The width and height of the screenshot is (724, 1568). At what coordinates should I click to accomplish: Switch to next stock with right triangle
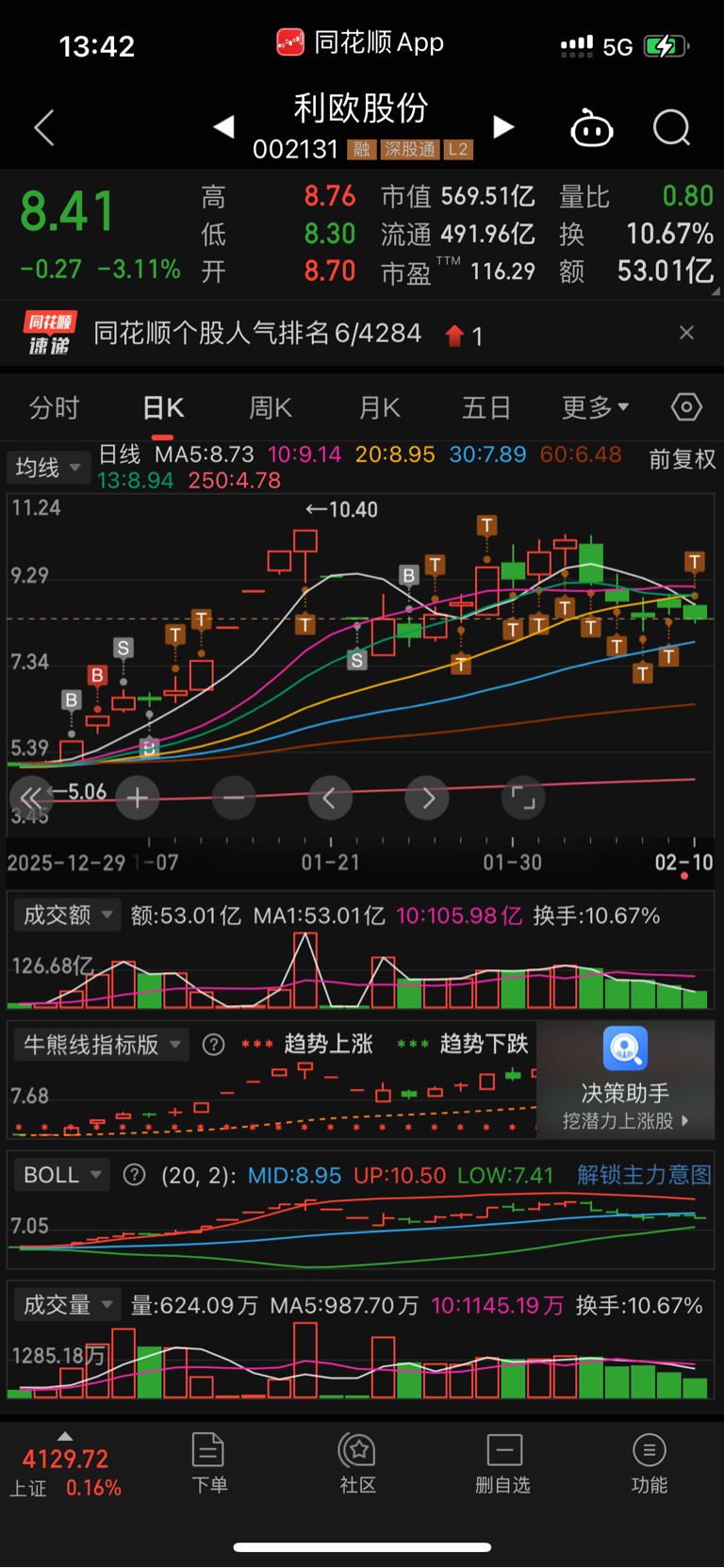point(503,126)
